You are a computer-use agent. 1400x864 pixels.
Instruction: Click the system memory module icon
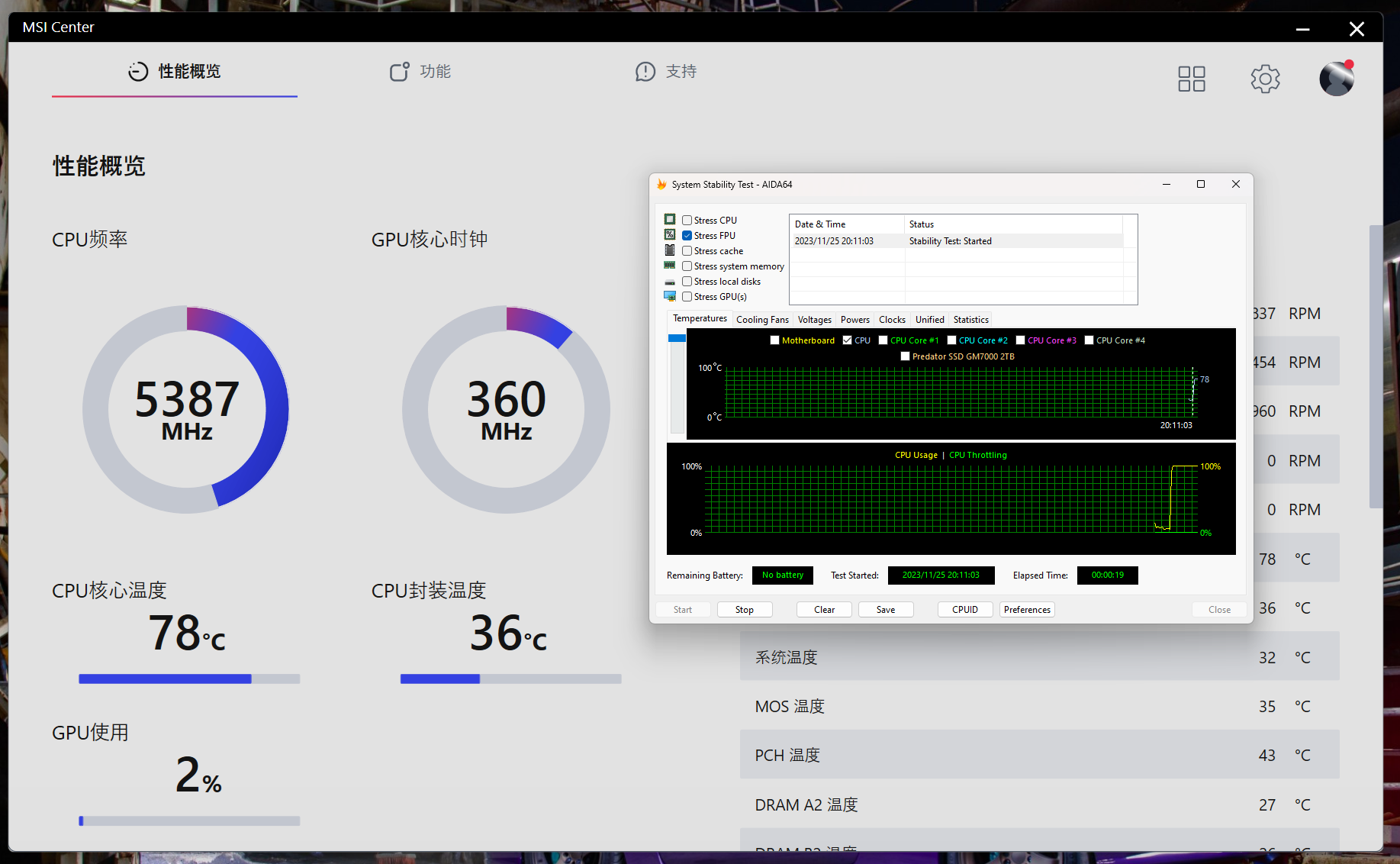tap(670, 266)
